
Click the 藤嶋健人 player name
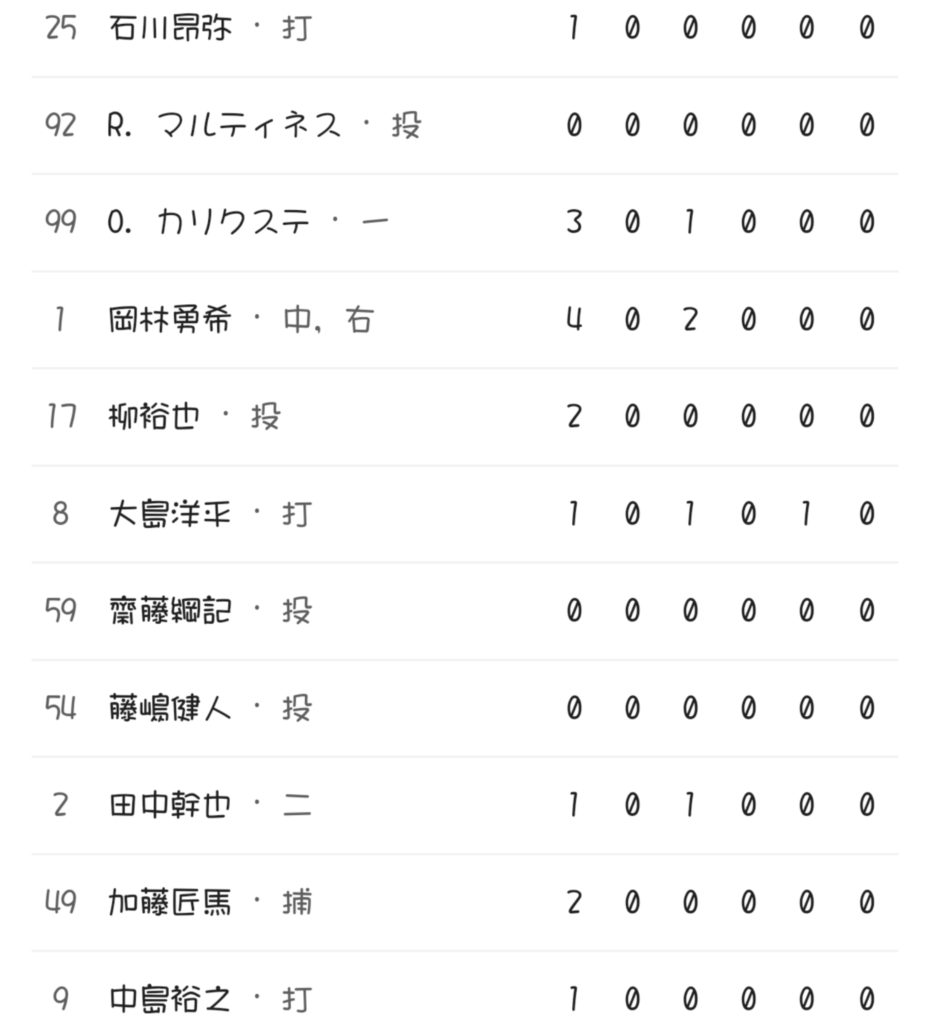[170, 708]
